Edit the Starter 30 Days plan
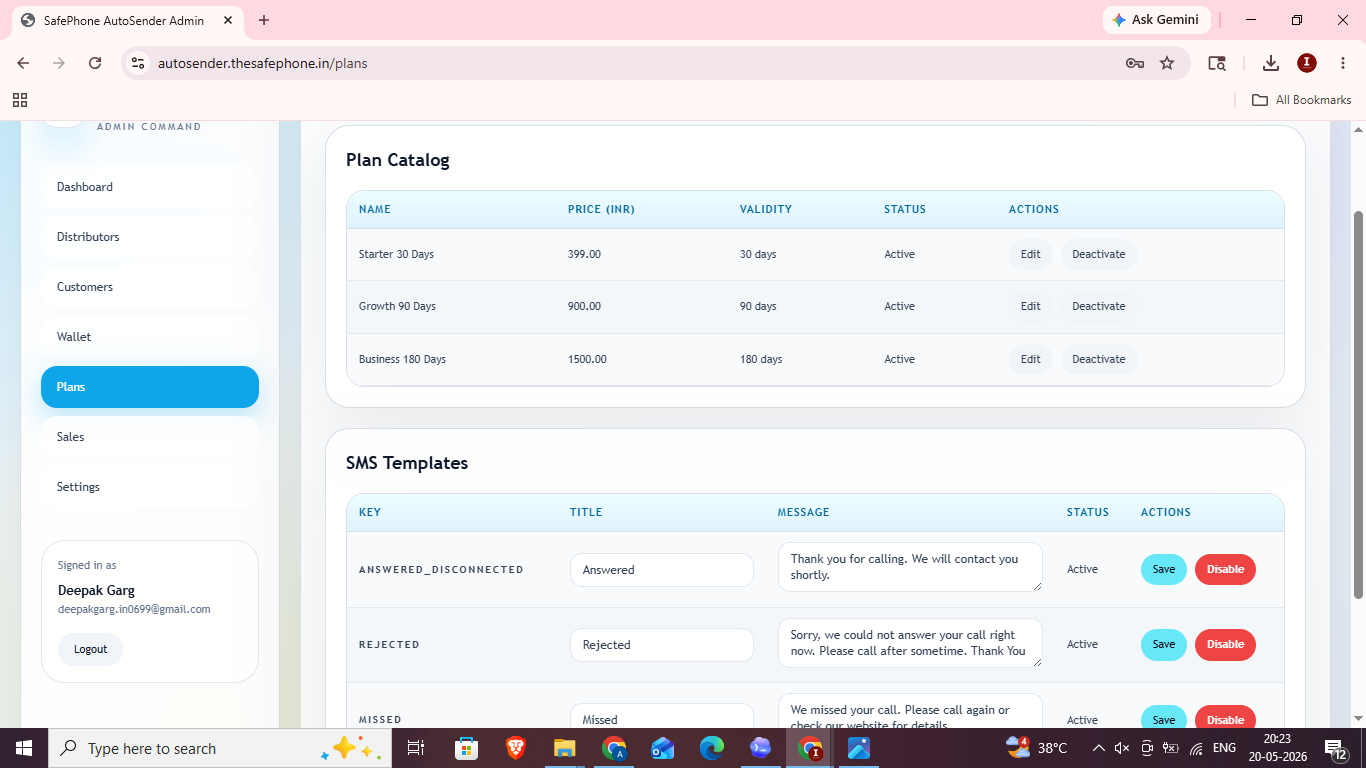Image resolution: width=1366 pixels, height=768 pixels. tap(1031, 254)
